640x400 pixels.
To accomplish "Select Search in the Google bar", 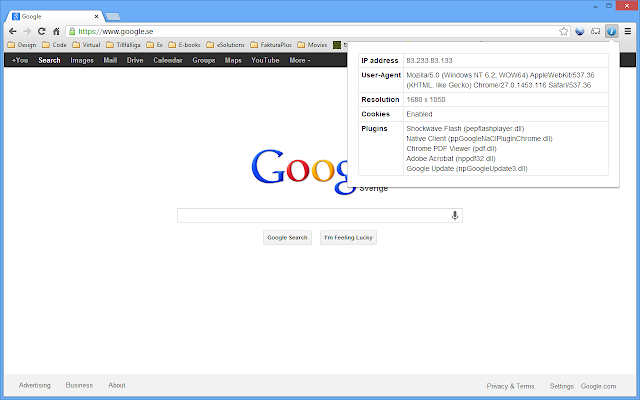I will 49,60.
